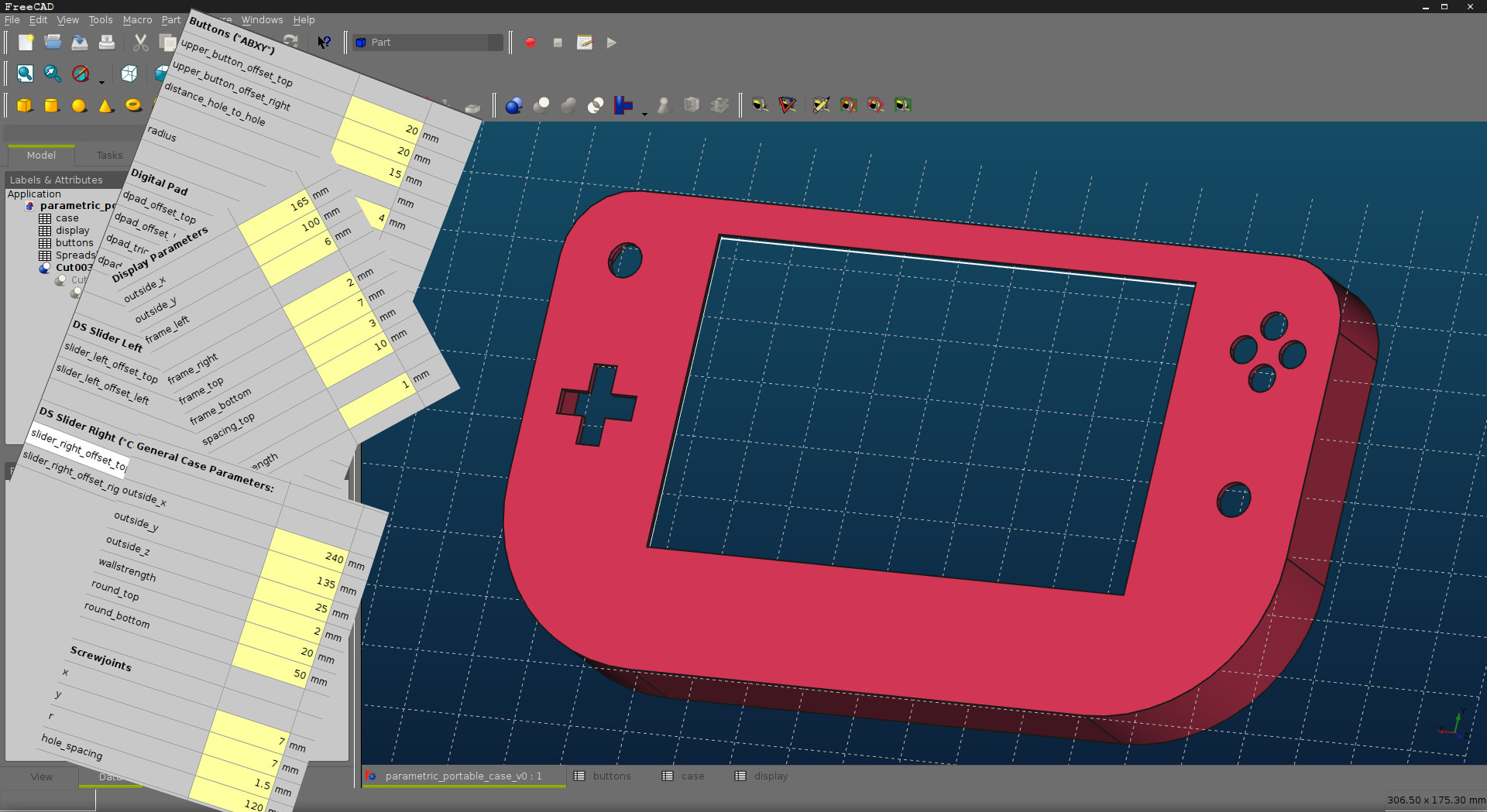The width and height of the screenshot is (1487, 812).
Task: Select the Spreadsheet tree item below buttons
Action: point(67,255)
